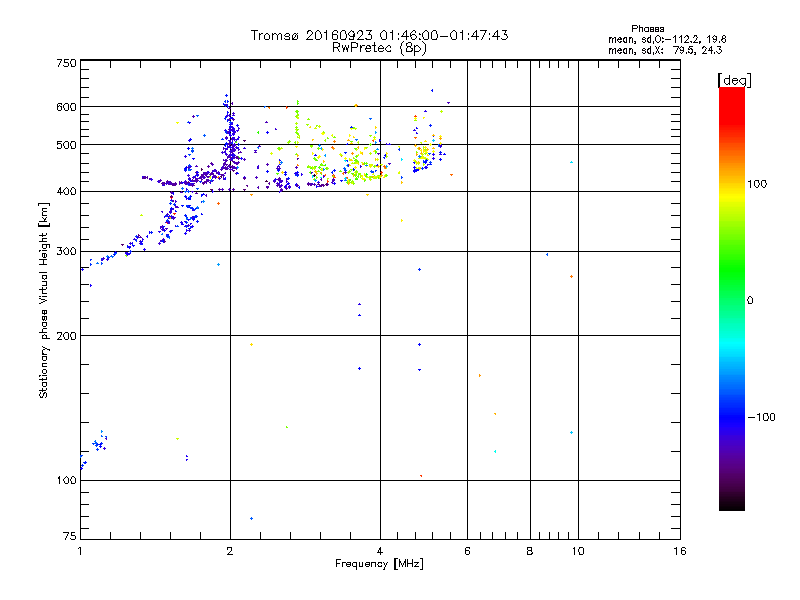Click the x-axis tick label '1'

click(x=80, y=551)
